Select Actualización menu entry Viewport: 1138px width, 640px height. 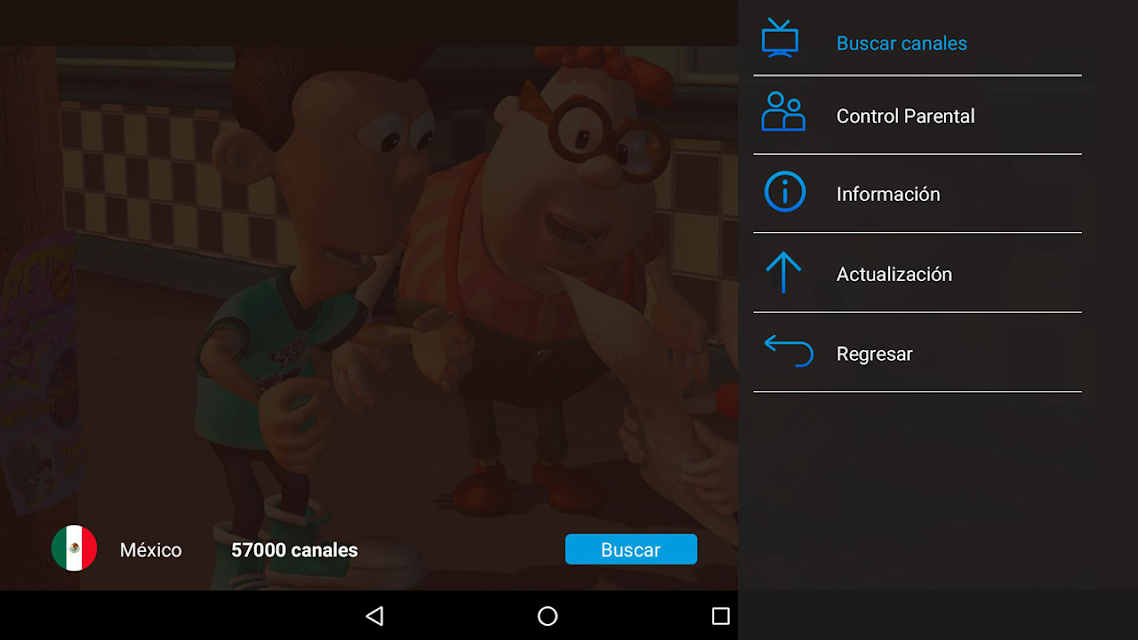point(917,274)
